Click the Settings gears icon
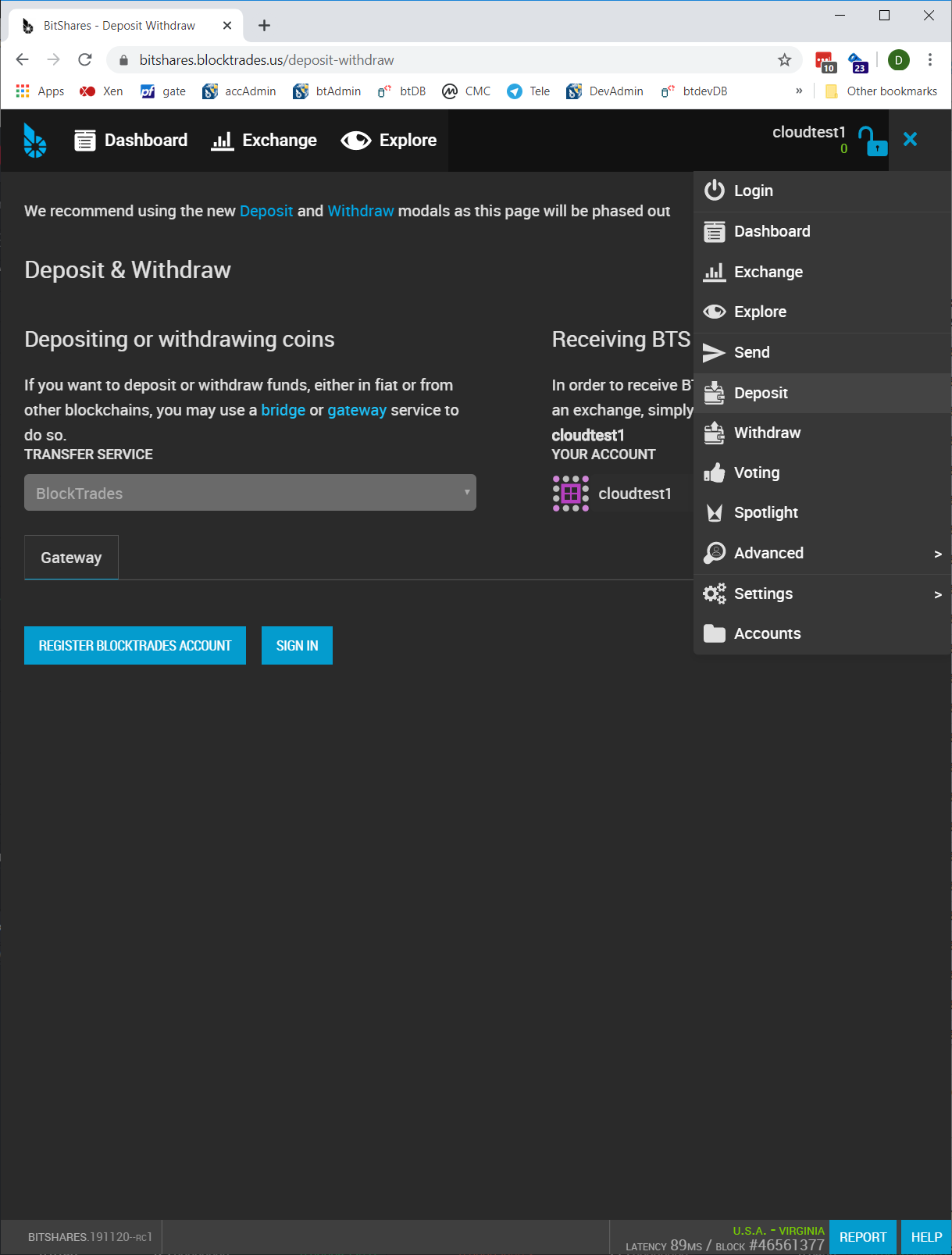This screenshot has width=952, height=1255. (x=715, y=594)
